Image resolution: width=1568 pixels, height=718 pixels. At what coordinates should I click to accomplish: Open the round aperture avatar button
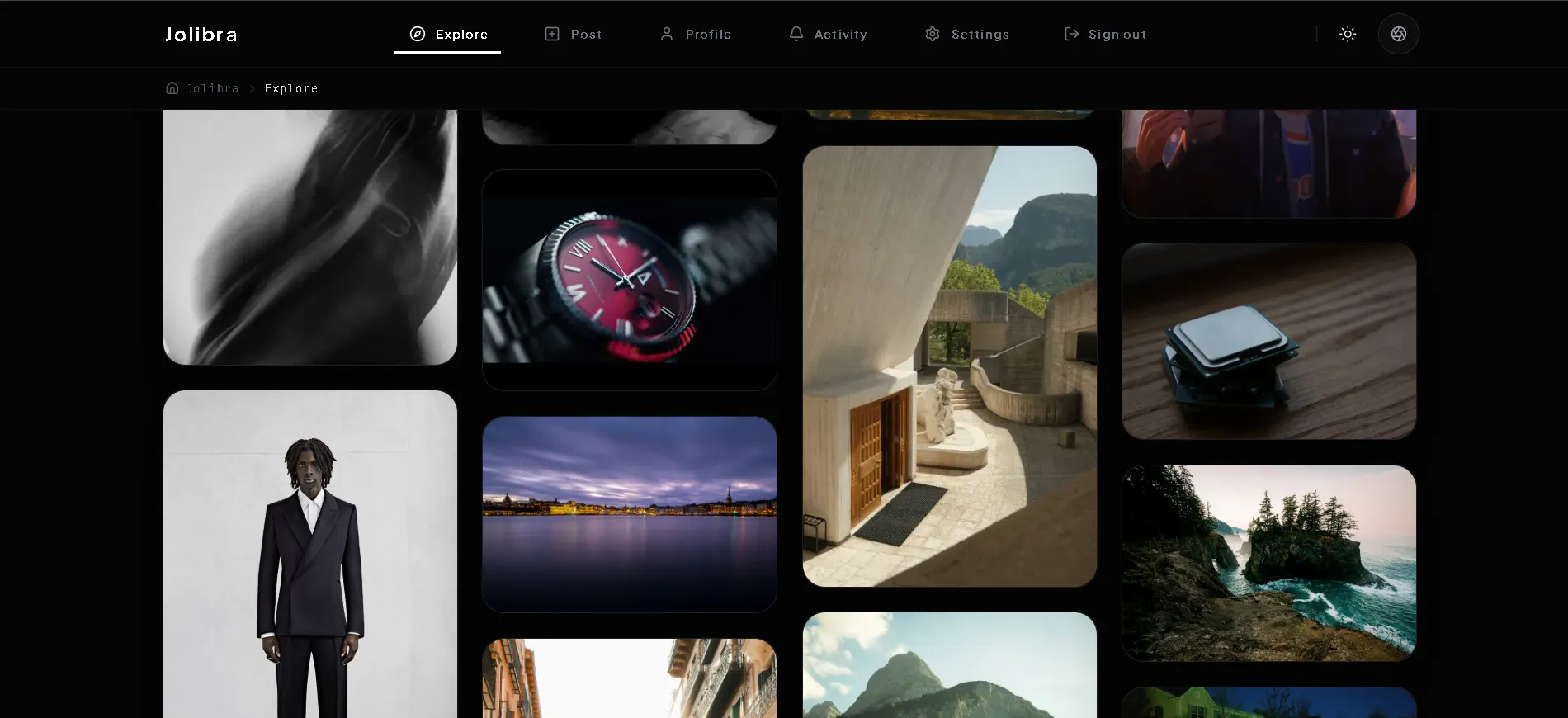pos(1399,34)
